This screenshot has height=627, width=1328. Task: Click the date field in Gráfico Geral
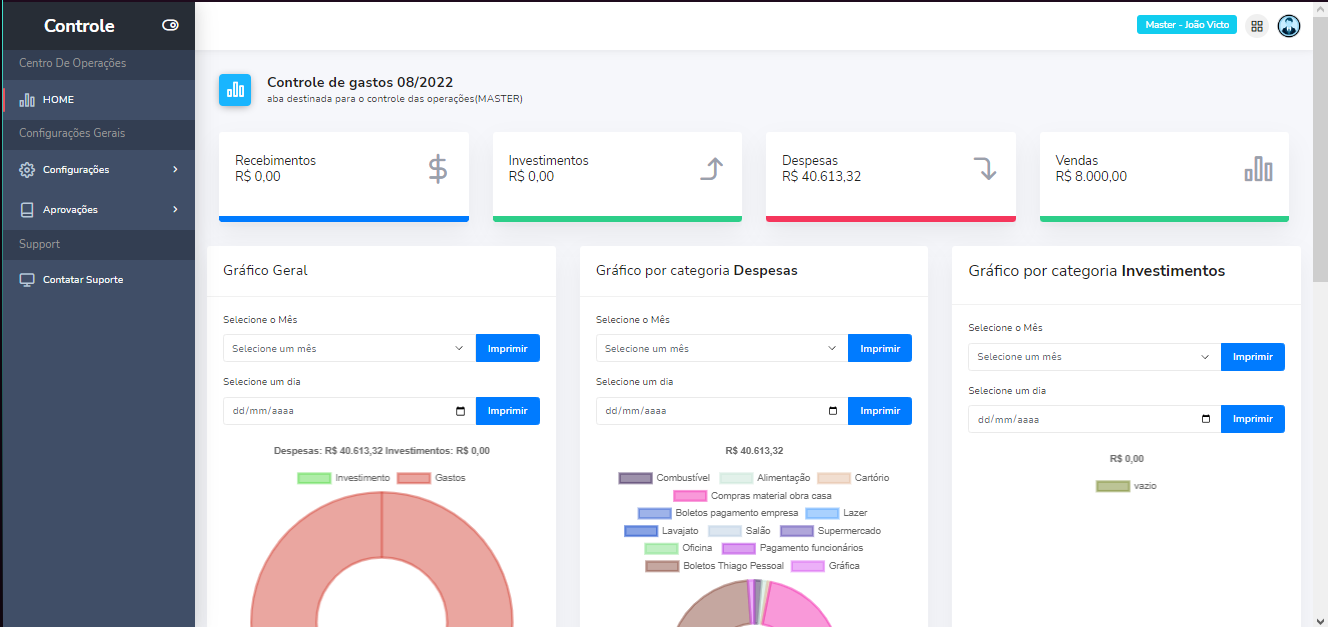pos(349,411)
